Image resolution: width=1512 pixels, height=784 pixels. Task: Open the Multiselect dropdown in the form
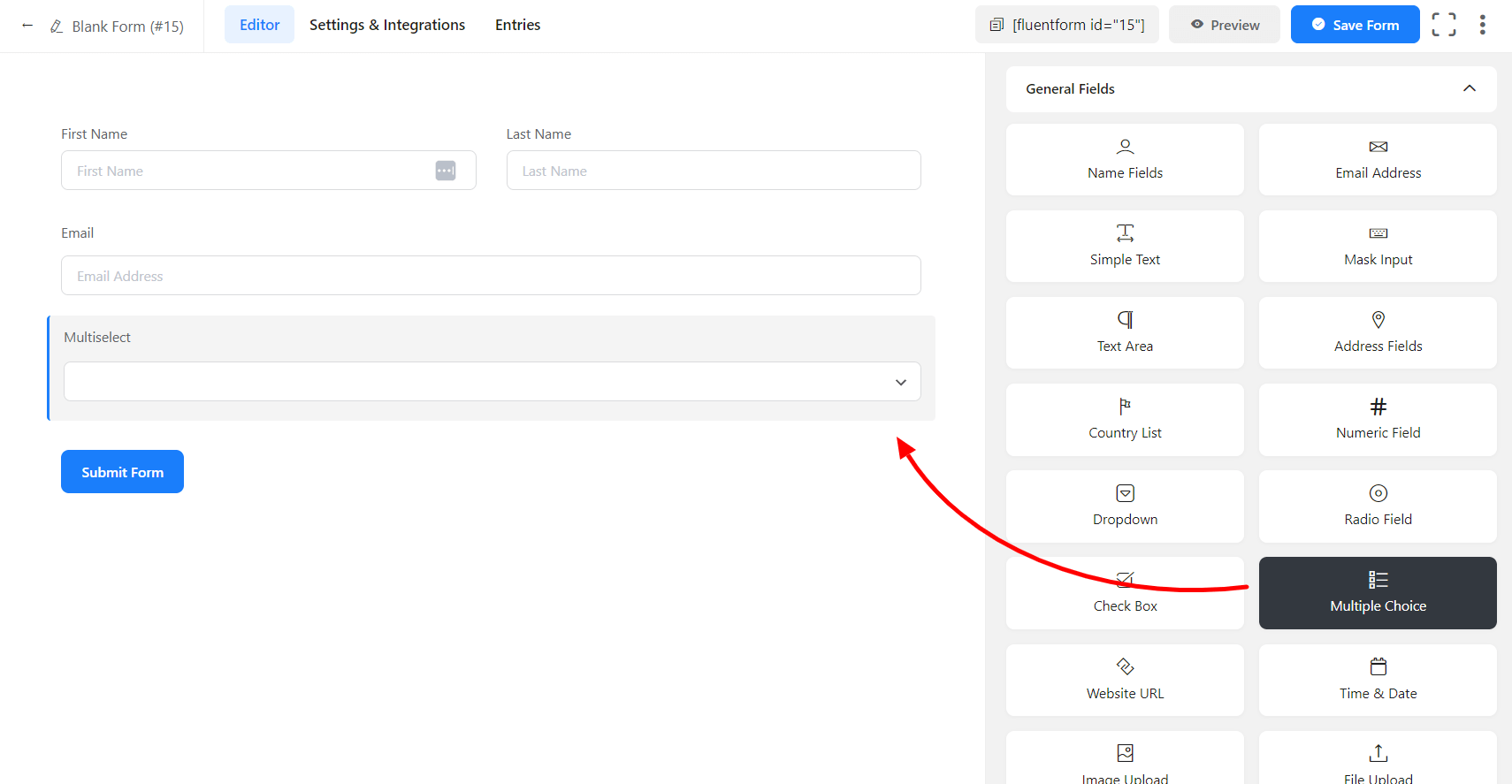(x=492, y=382)
